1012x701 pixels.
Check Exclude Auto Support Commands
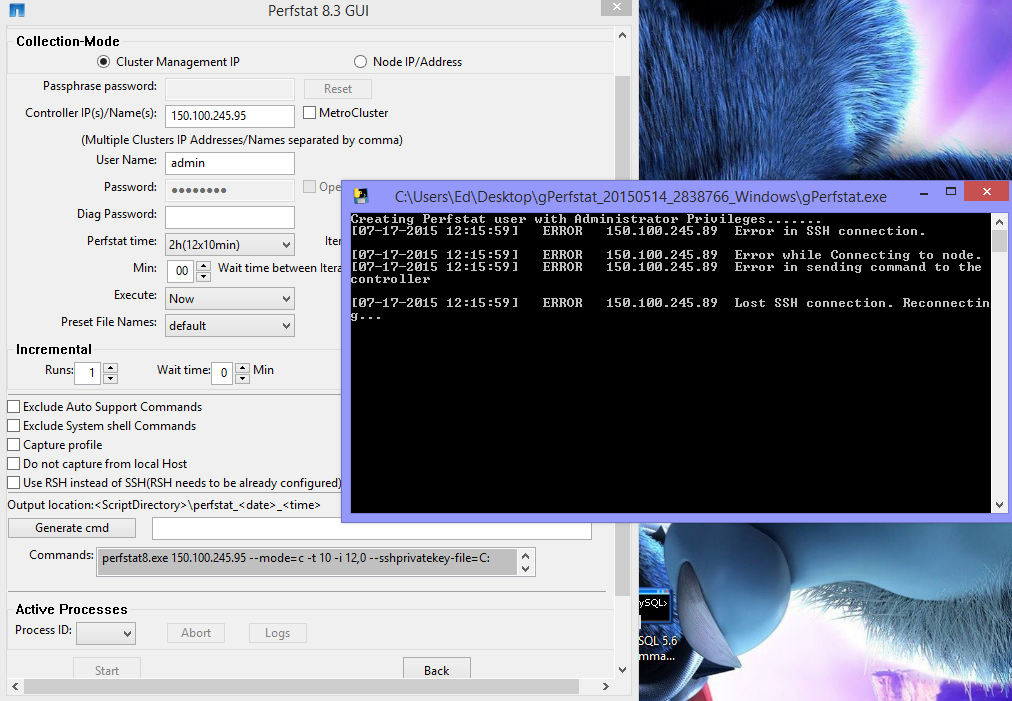click(x=14, y=407)
